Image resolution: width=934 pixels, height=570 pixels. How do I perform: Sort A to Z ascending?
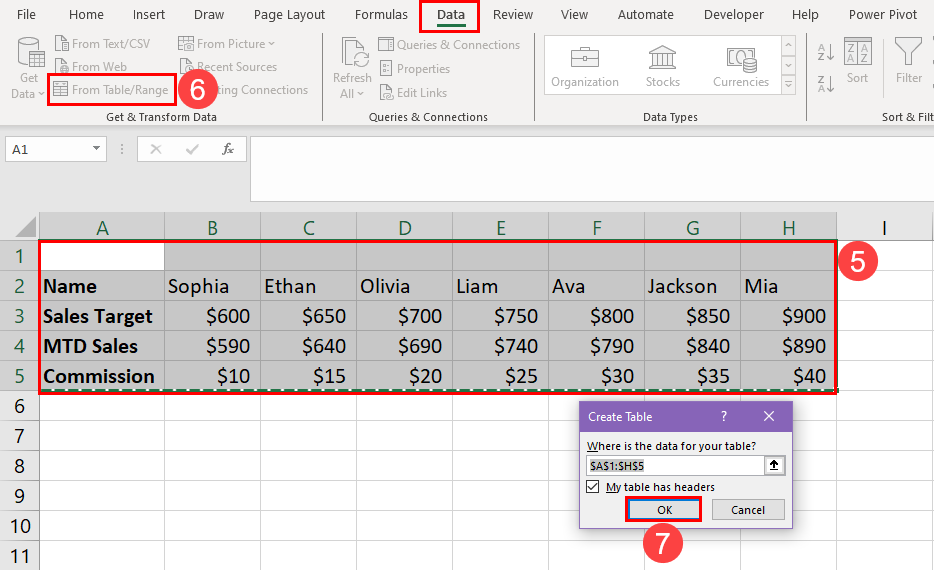(x=826, y=52)
